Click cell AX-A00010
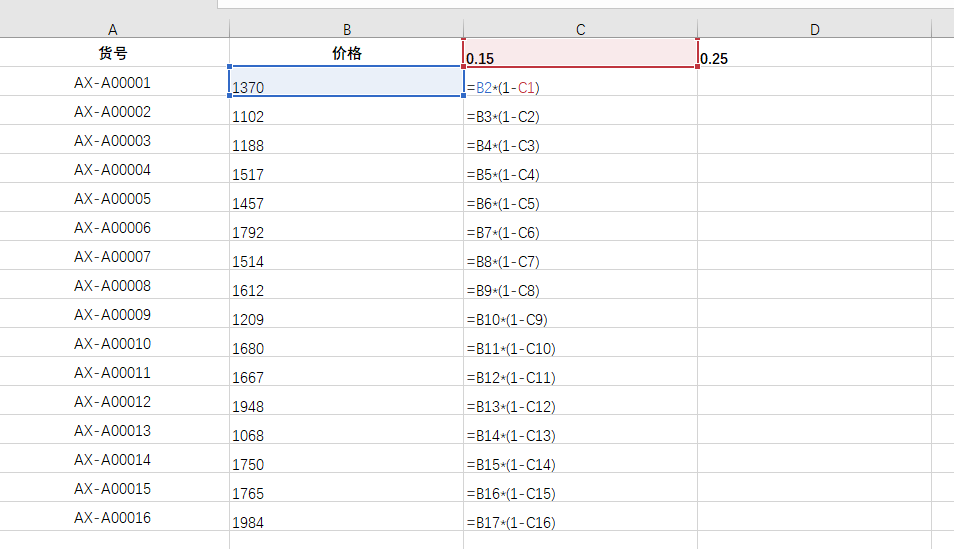Viewport: 954px width, 549px height. click(x=113, y=343)
